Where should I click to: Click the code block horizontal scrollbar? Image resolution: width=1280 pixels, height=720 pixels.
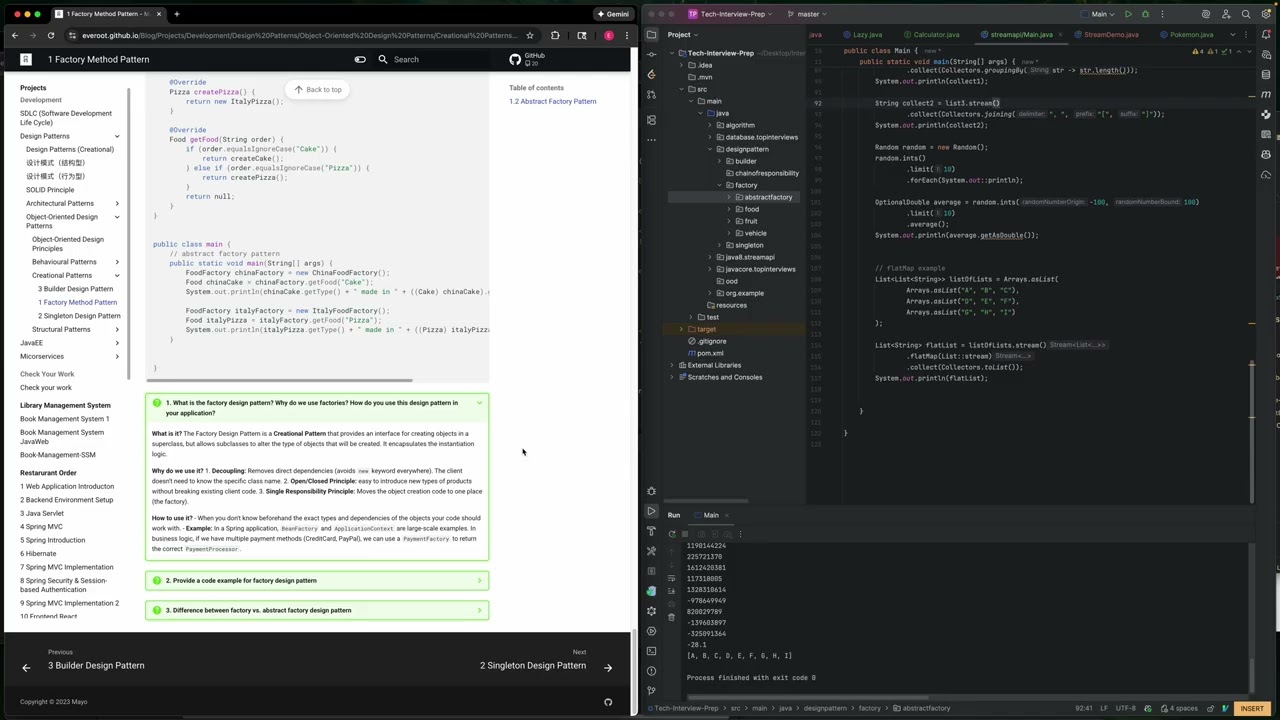tap(280, 380)
